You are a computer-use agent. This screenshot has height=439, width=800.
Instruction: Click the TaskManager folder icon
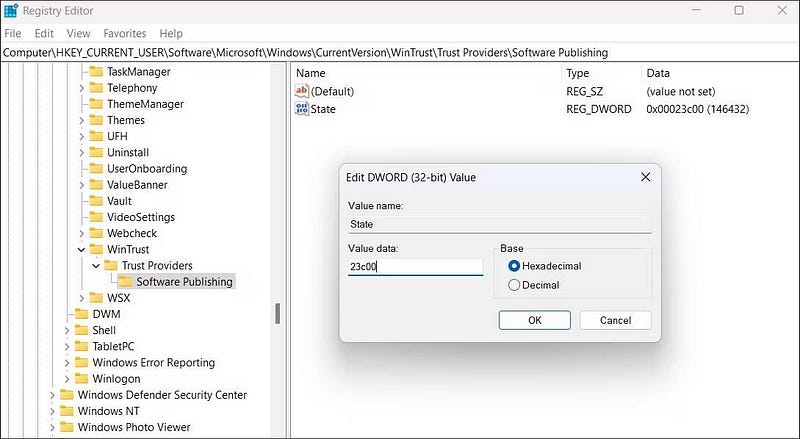[96, 72]
